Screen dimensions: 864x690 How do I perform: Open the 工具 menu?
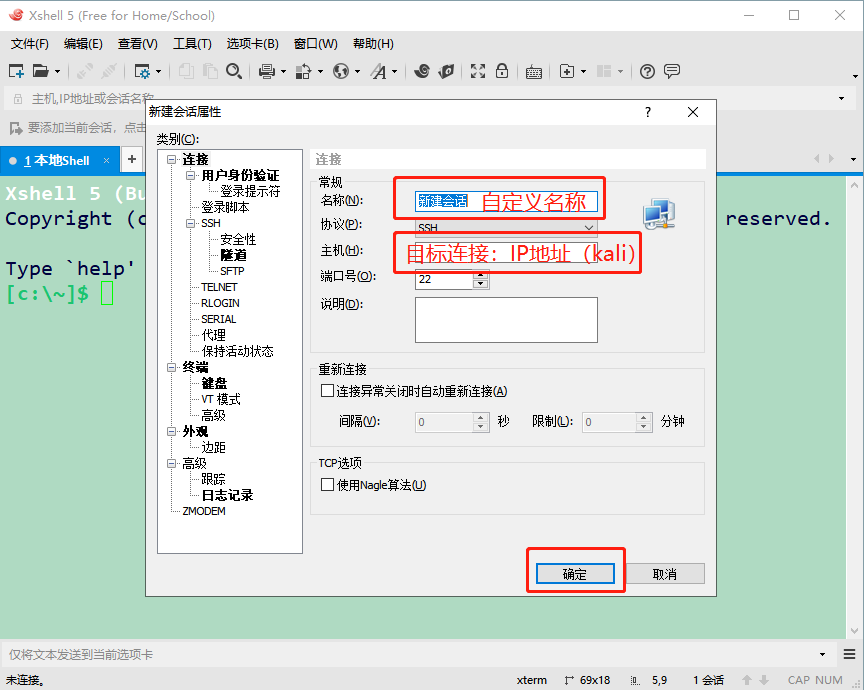point(190,43)
